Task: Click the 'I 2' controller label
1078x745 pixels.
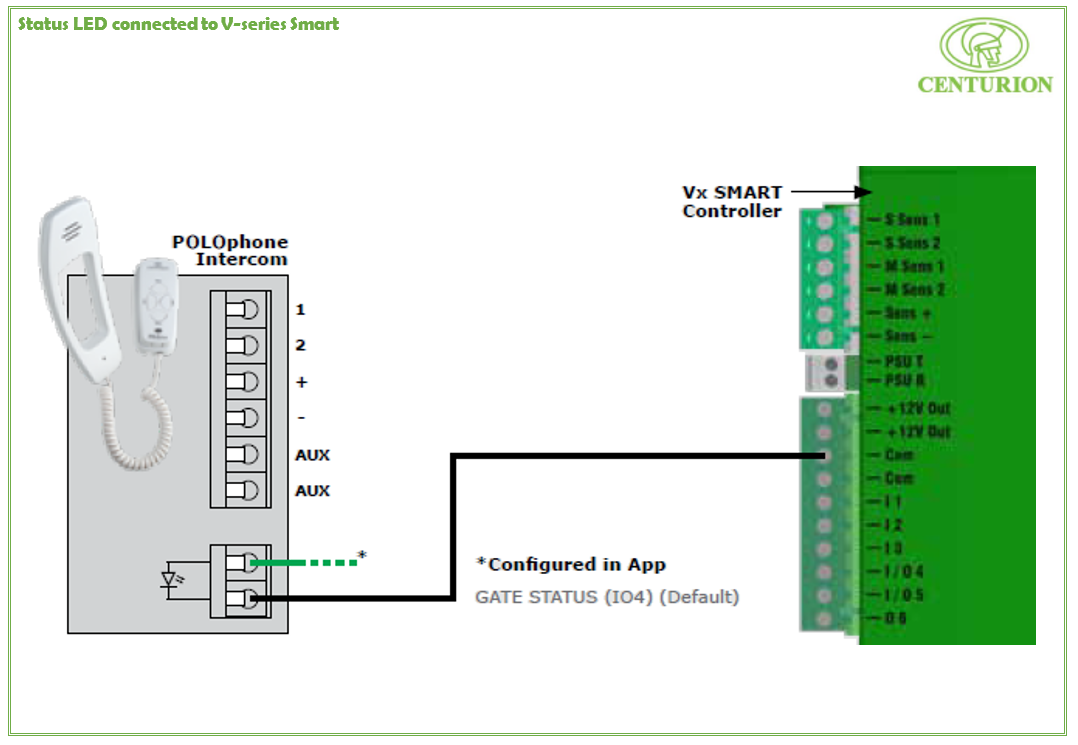Action: tap(892, 525)
